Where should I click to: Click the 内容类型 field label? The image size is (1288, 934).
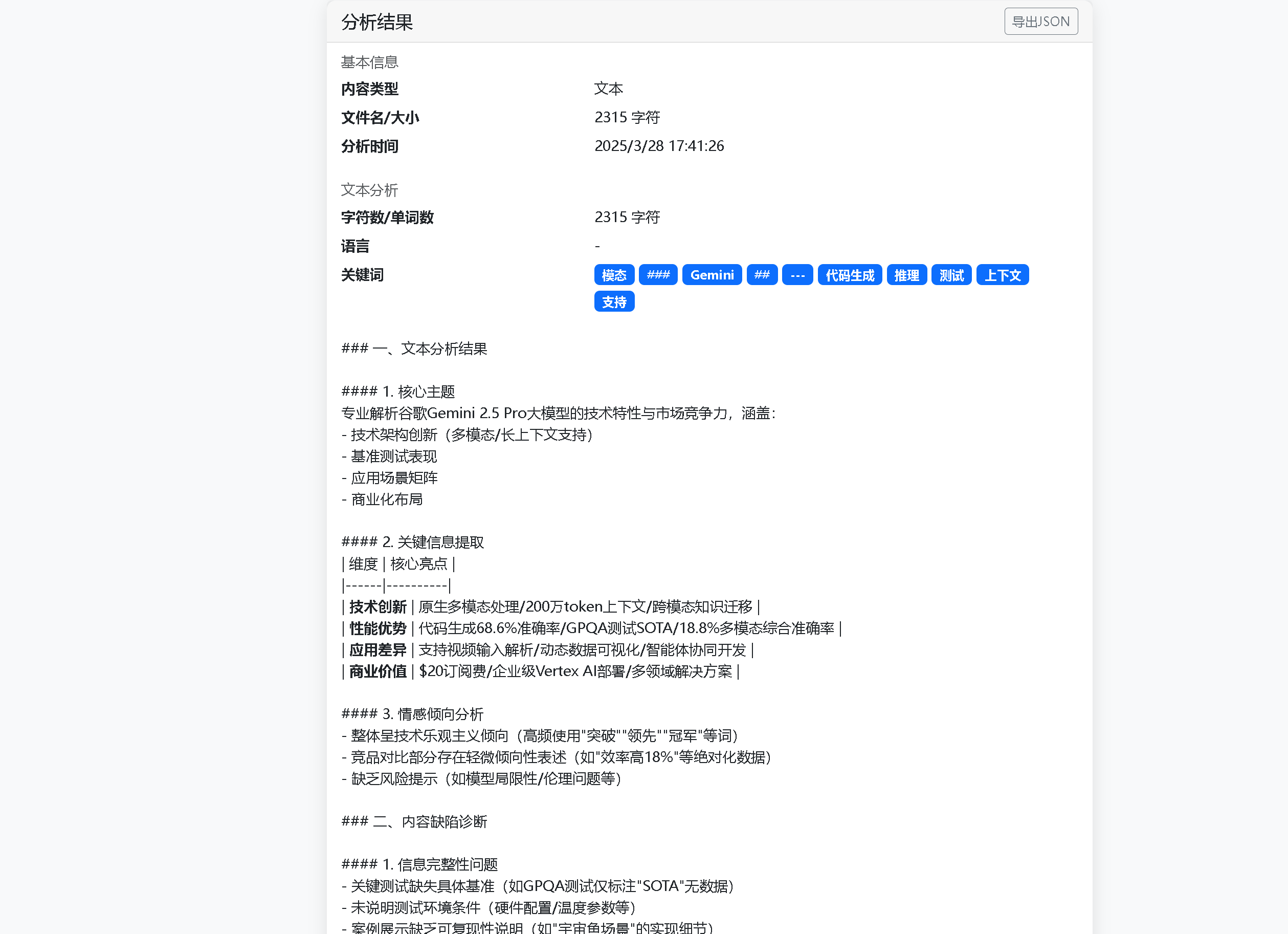[x=369, y=89]
